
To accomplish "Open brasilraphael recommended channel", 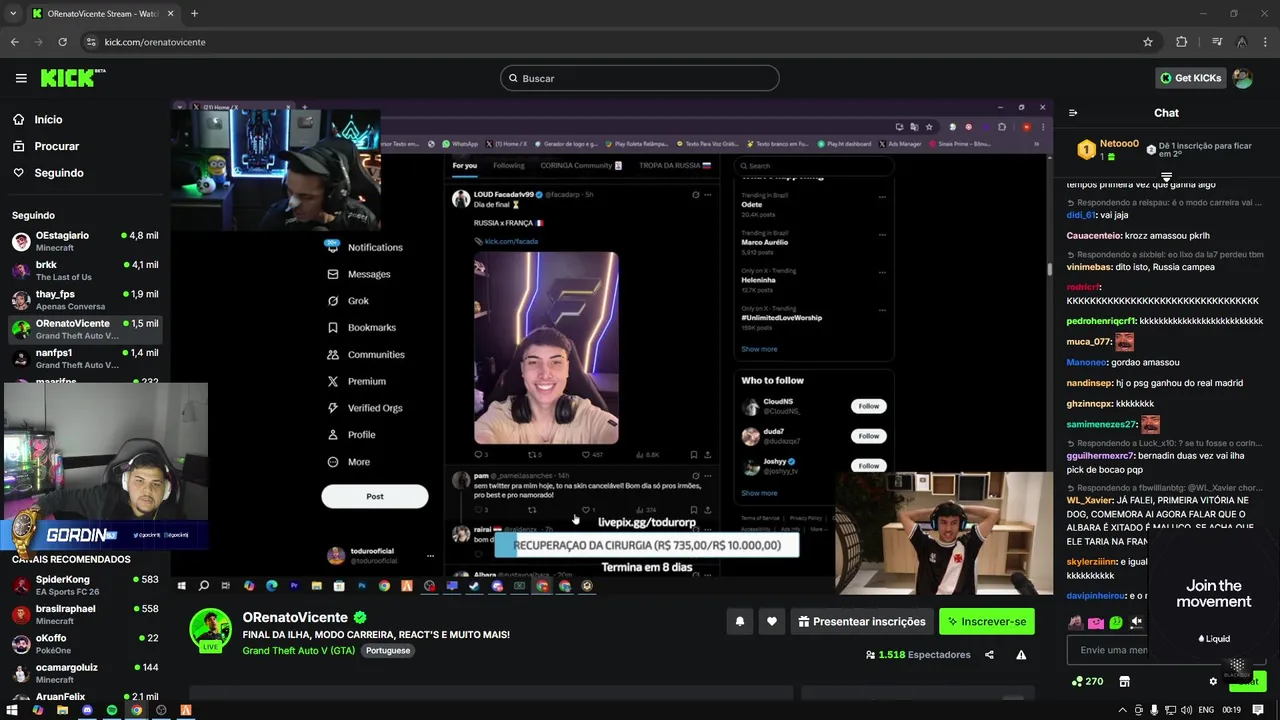I will 85,614.
